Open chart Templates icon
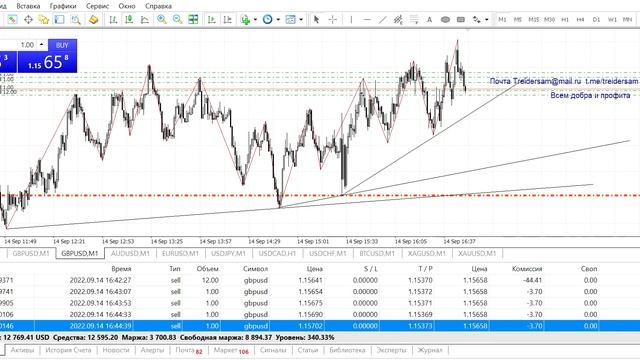The width and height of the screenshot is (640, 360). [x=290, y=19]
